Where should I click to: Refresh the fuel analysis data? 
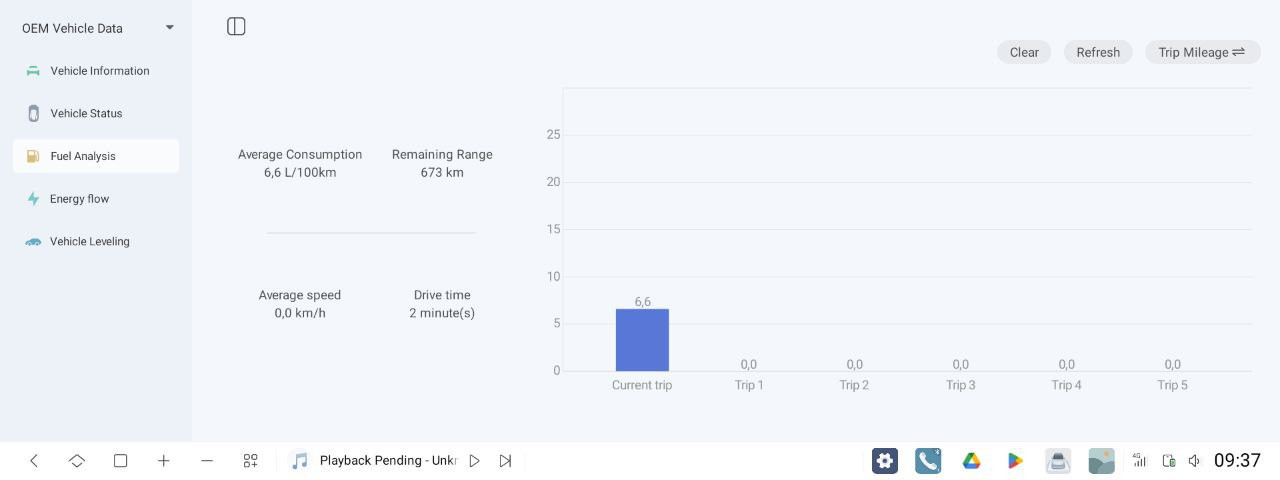1098,52
